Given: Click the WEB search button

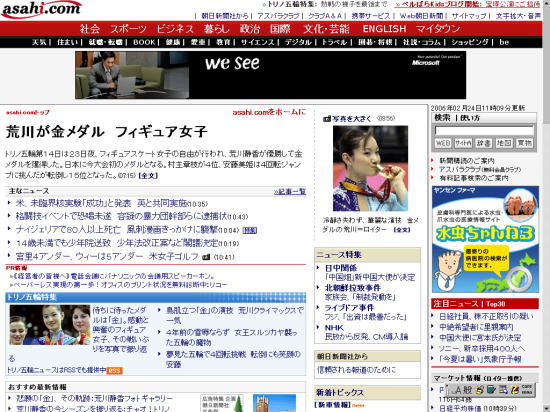Looking at the screenshot, I should click(443, 143).
